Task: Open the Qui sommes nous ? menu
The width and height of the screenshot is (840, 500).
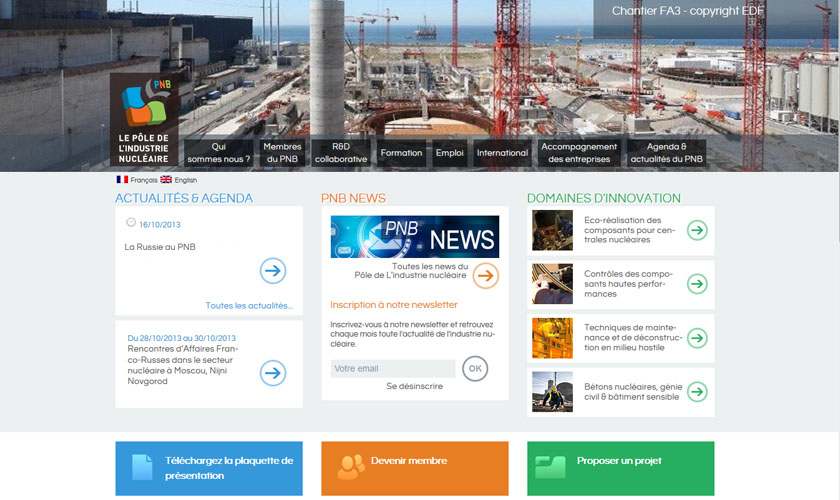Action: pos(218,153)
